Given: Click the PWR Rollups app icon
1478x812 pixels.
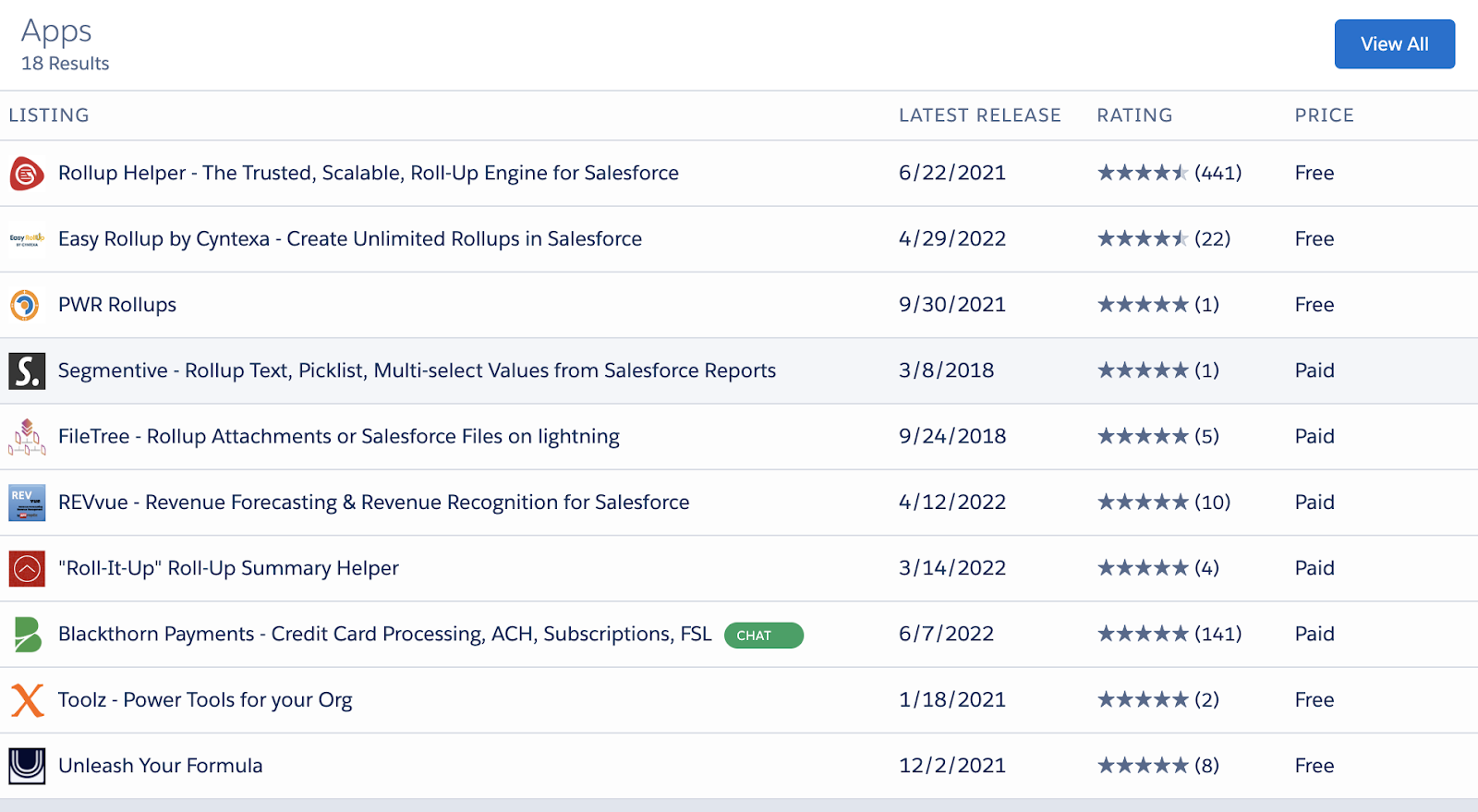Looking at the screenshot, I should click(25, 305).
